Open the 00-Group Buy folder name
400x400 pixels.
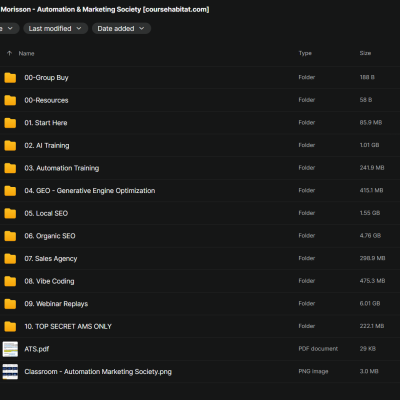tap(46, 78)
